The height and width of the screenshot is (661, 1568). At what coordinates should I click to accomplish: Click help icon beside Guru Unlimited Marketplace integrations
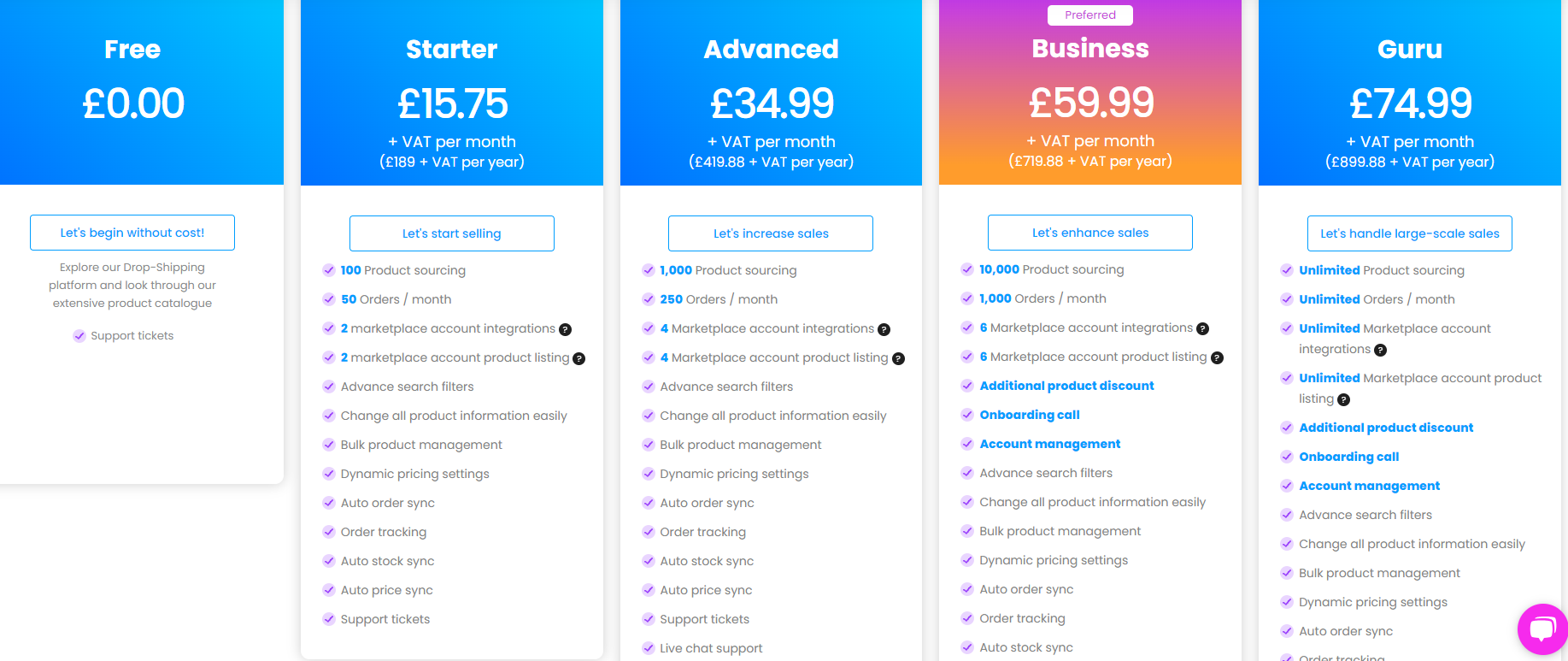(x=1380, y=350)
